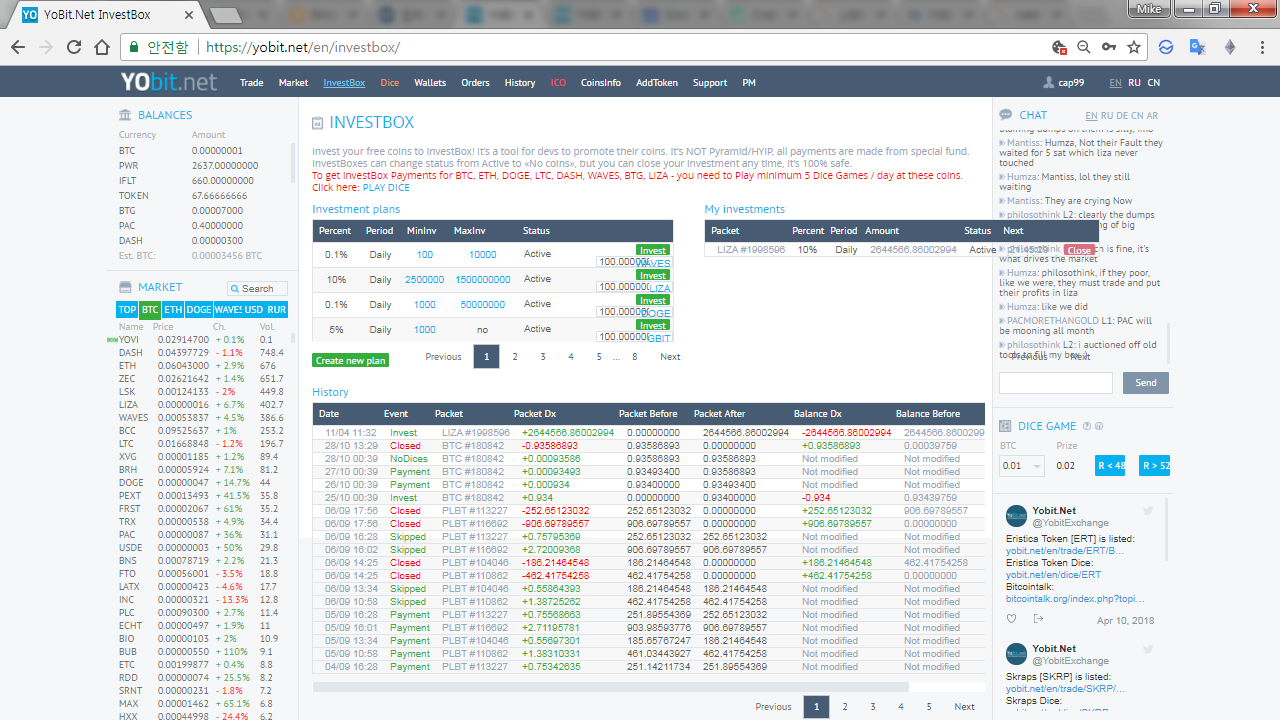This screenshot has height=720, width=1280.
Task: Click the Market panel icon
Action: click(x=125, y=287)
